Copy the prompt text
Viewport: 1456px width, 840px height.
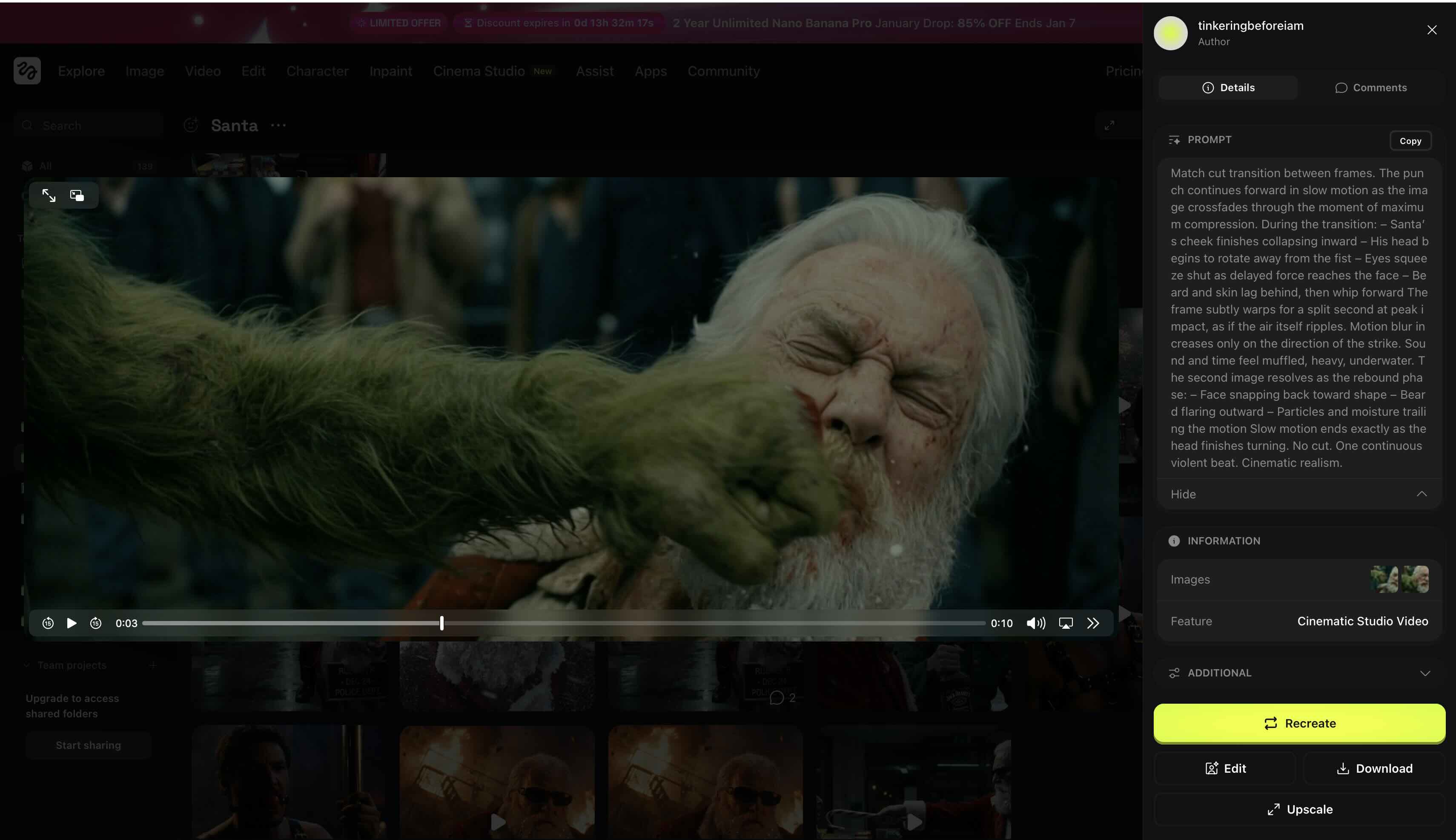coord(1410,141)
